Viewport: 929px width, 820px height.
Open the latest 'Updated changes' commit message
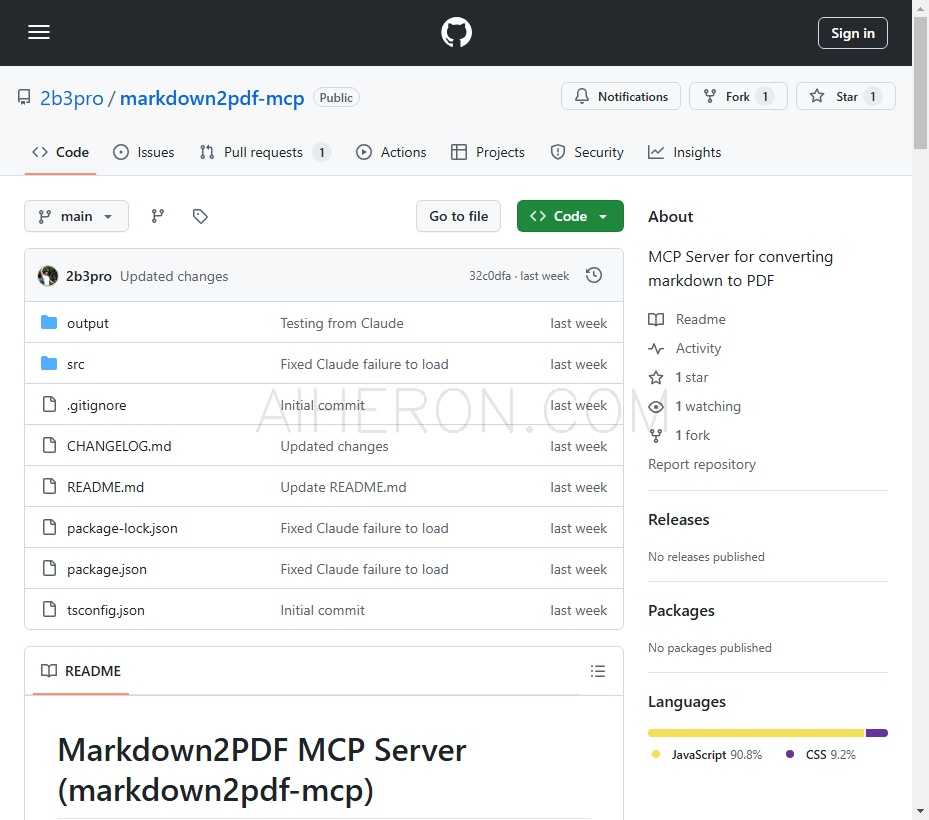tap(174, 276)
